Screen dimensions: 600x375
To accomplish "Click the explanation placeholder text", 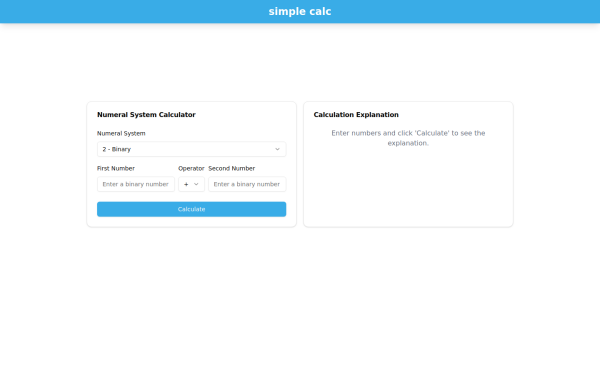I will point(408,138).
